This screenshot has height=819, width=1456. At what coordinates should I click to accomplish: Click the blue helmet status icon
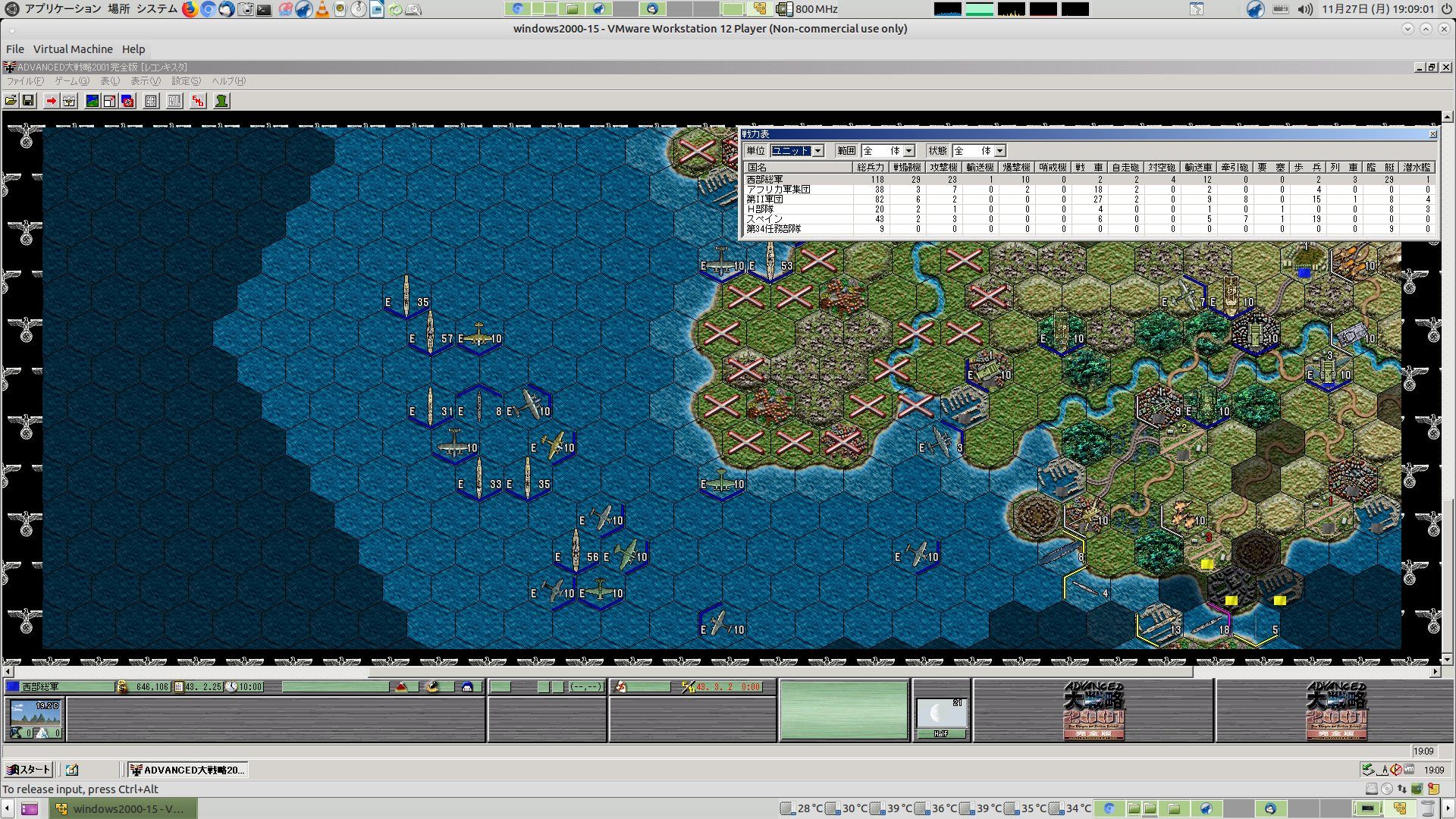467,687
